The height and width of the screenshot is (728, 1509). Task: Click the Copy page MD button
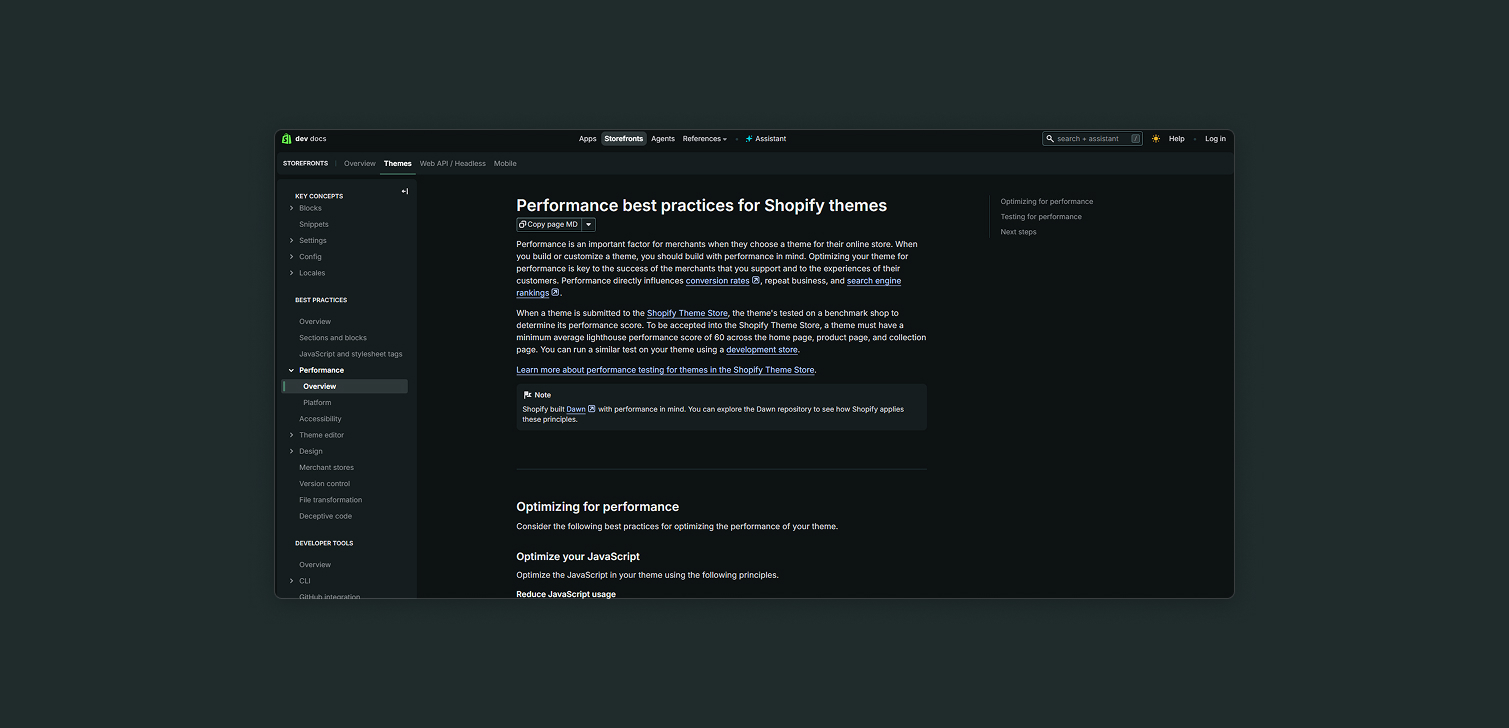(549, 225)
